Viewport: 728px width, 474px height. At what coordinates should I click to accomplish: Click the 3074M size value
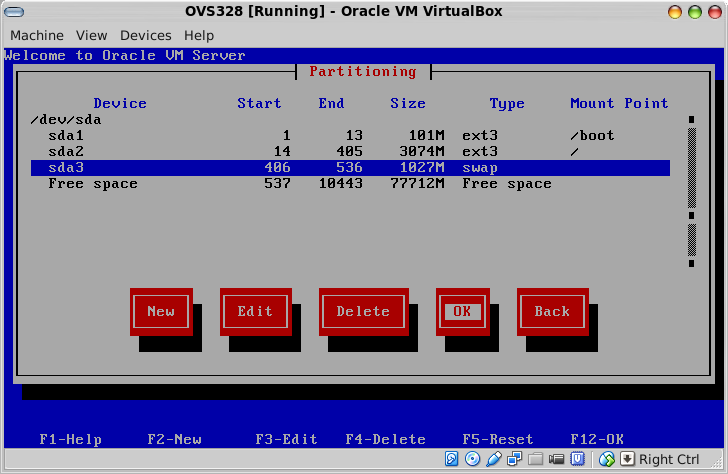[422, 152]
